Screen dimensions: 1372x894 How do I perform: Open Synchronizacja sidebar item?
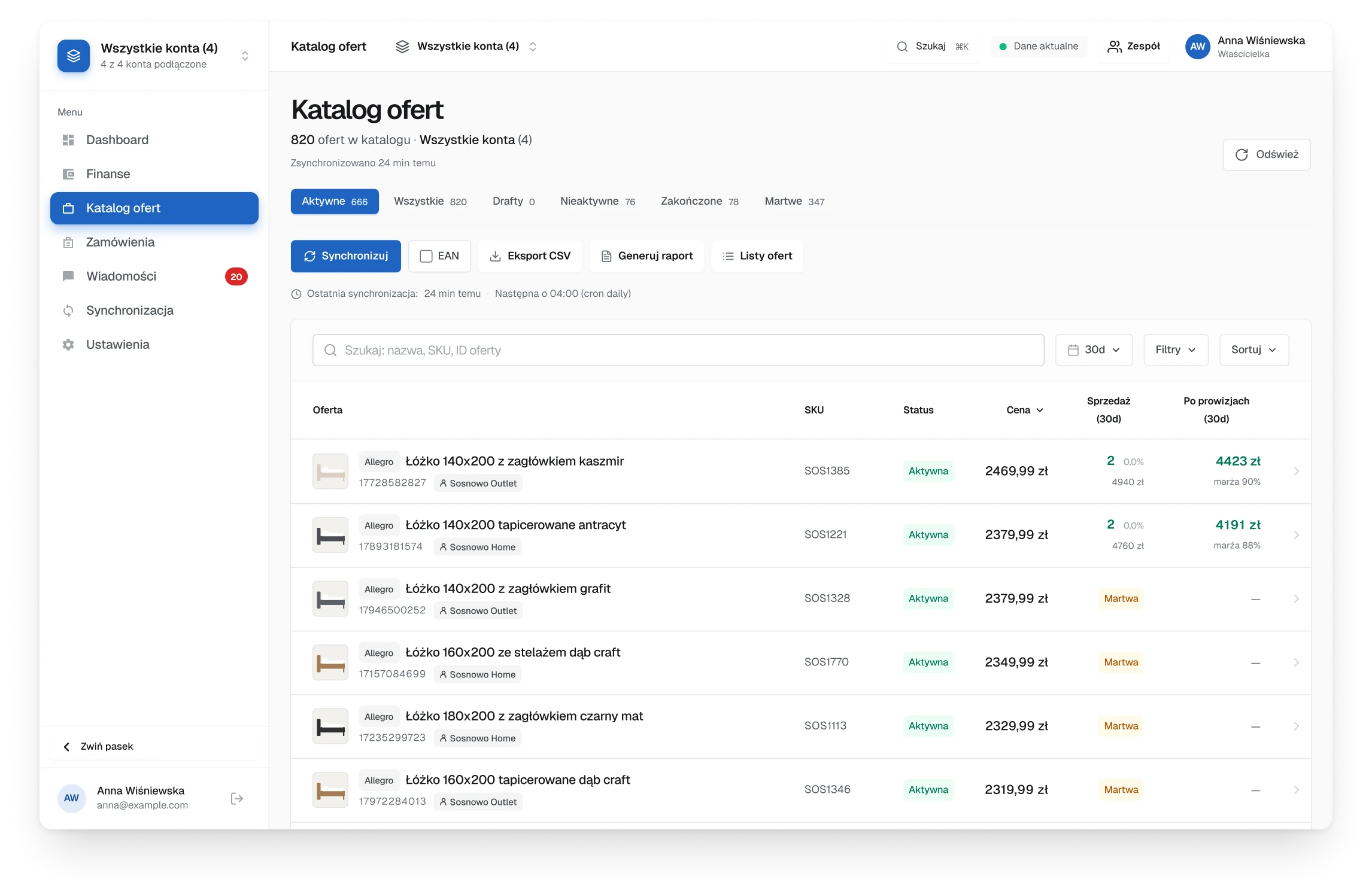[x=154, y=311]
